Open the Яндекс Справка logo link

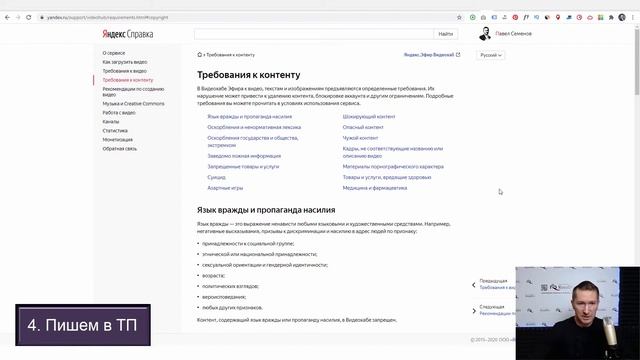tap(128, 34)
